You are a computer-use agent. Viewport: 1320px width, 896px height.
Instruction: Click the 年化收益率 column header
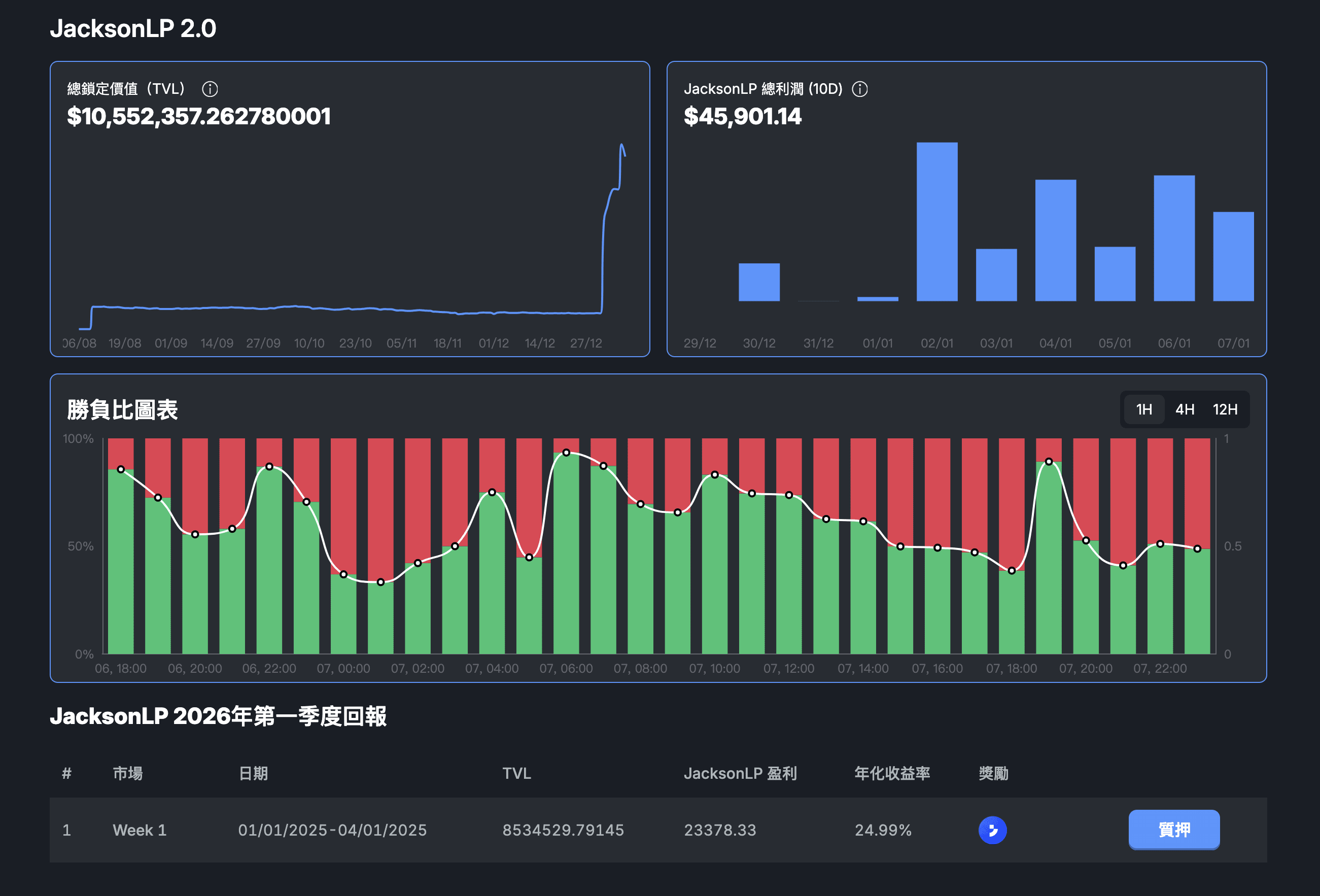[x=892, y=773]
